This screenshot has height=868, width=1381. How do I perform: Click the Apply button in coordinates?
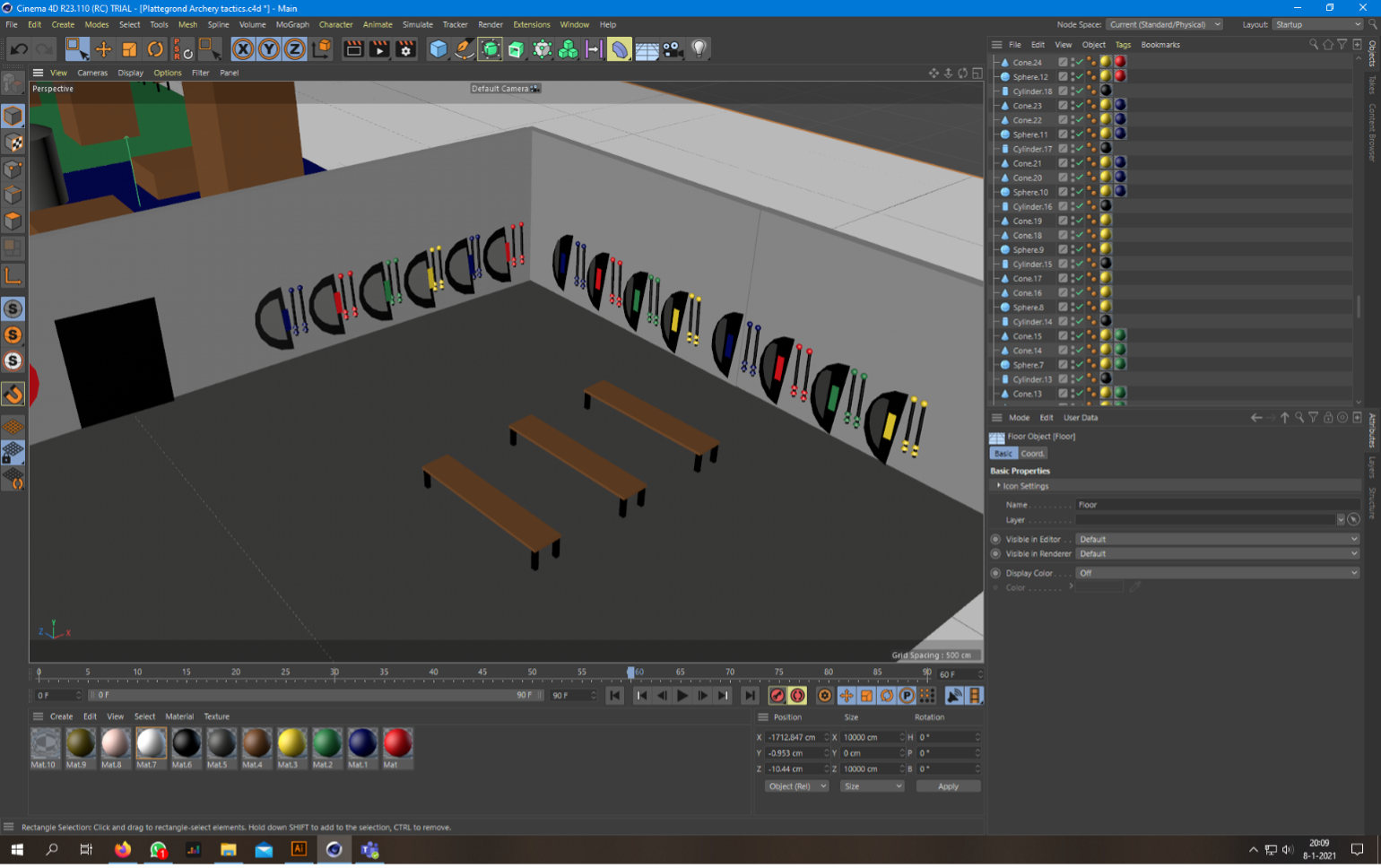[947, 786]
